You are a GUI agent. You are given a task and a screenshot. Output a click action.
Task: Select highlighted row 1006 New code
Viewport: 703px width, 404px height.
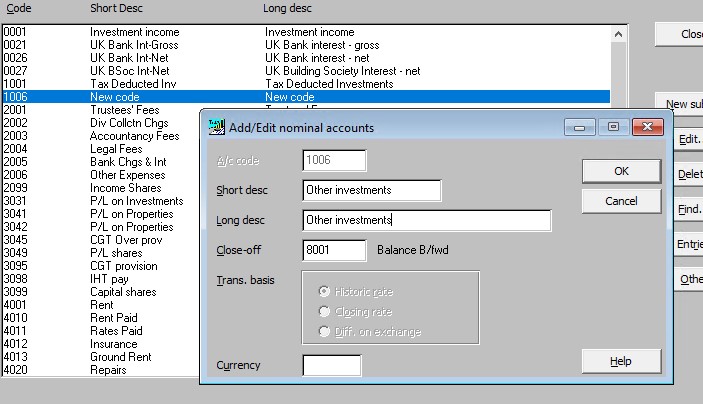click(x=306, y=97)
